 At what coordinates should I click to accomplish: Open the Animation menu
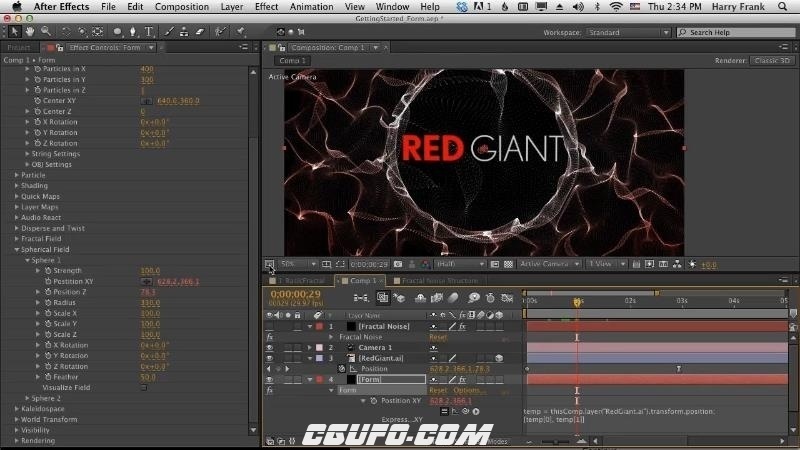pyautogui.click(x=311, y=7)
